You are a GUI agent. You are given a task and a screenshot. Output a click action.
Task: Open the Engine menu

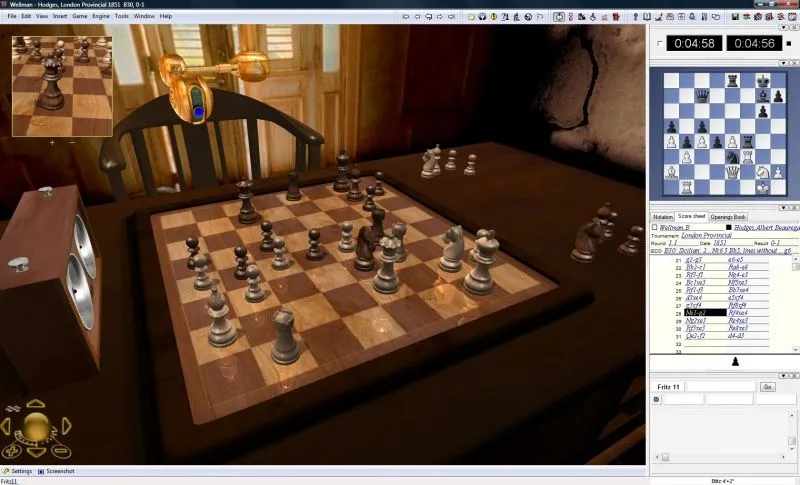[x=100, y=16]
